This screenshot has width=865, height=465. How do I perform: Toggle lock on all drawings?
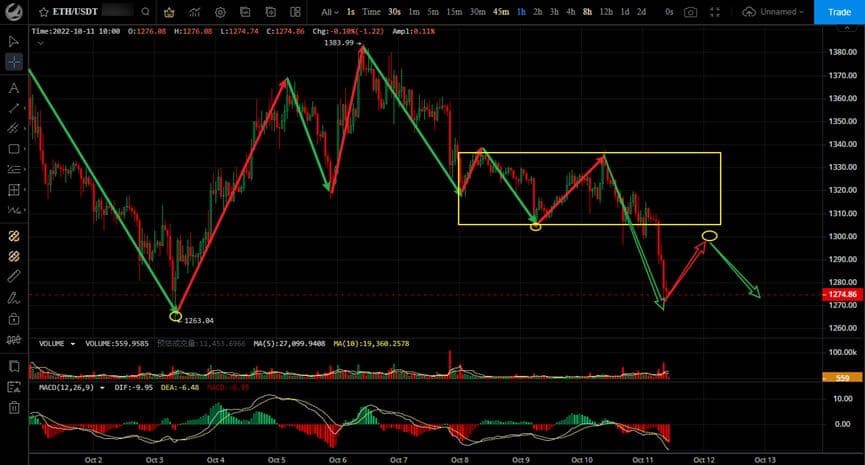(14, 319)
